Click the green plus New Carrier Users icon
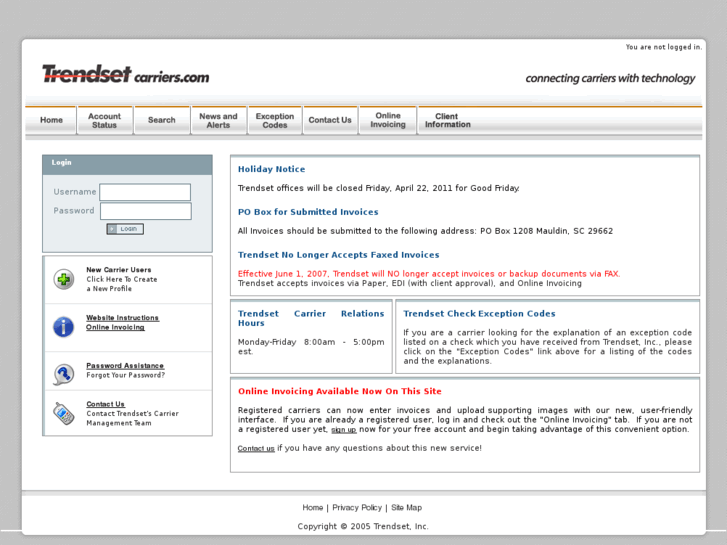727x545 pixels. click(x=64, y=279)
